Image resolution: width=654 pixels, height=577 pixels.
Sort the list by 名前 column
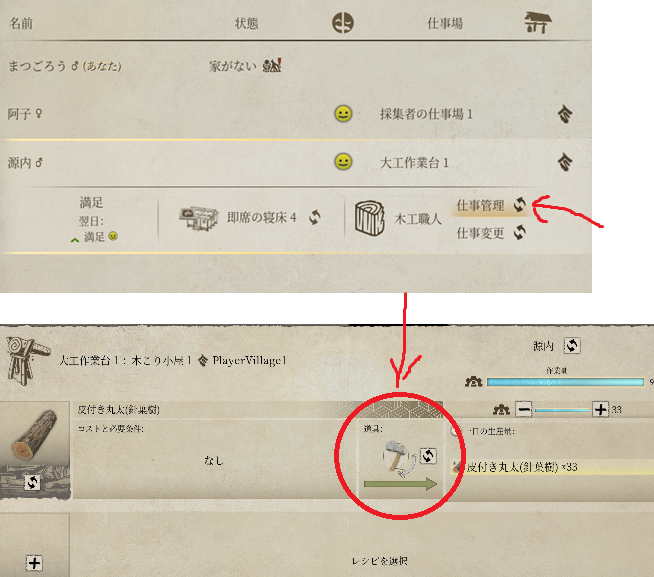[21, 23]
